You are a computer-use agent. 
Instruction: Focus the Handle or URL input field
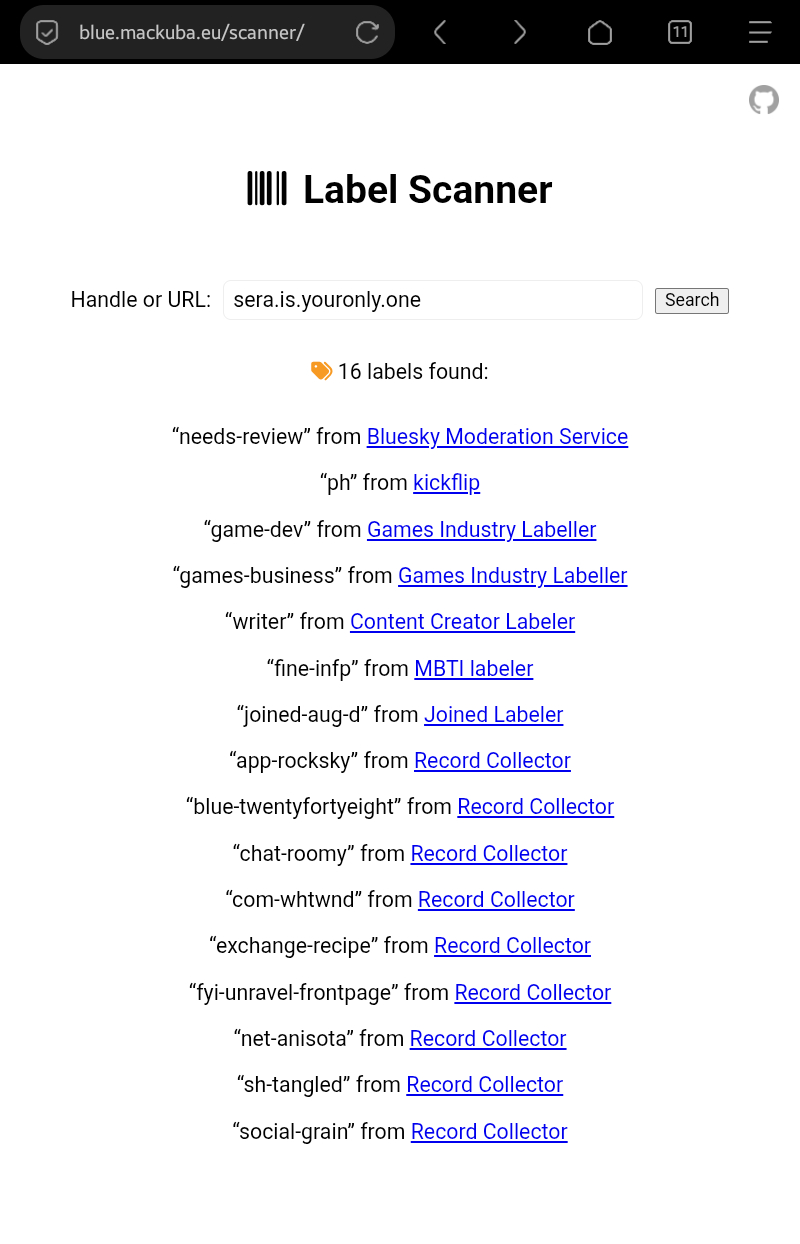tap(432, 300)
